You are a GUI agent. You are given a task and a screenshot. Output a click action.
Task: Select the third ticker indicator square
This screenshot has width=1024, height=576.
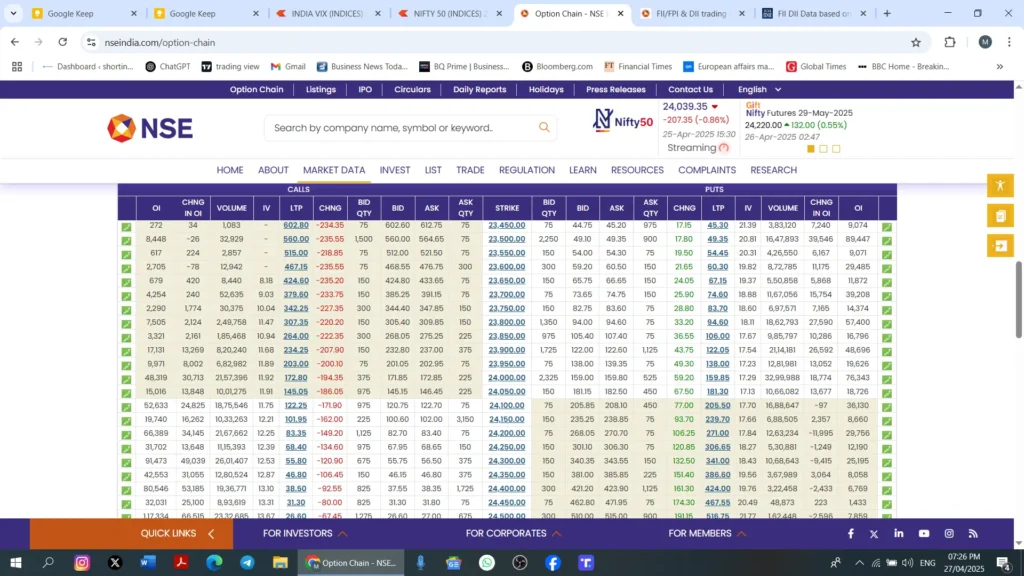coord(836,149)
